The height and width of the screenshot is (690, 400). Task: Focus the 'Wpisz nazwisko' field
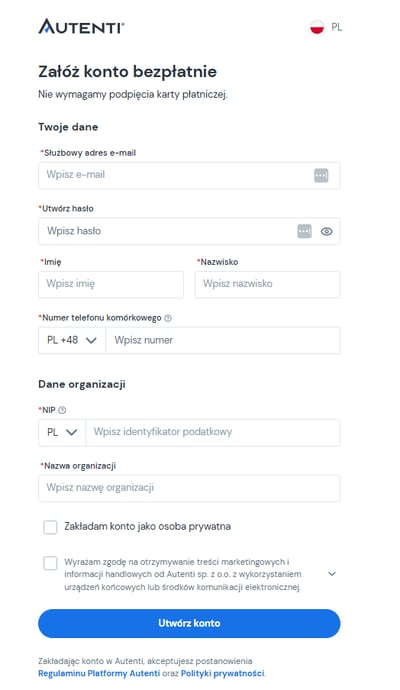pos(268,284)
